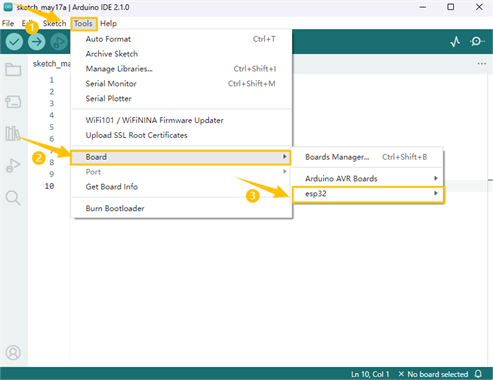This screenshot has width=493, height=380.
Task: Choose Auto Format from Tools menu
Action: [x=182, y=39]
